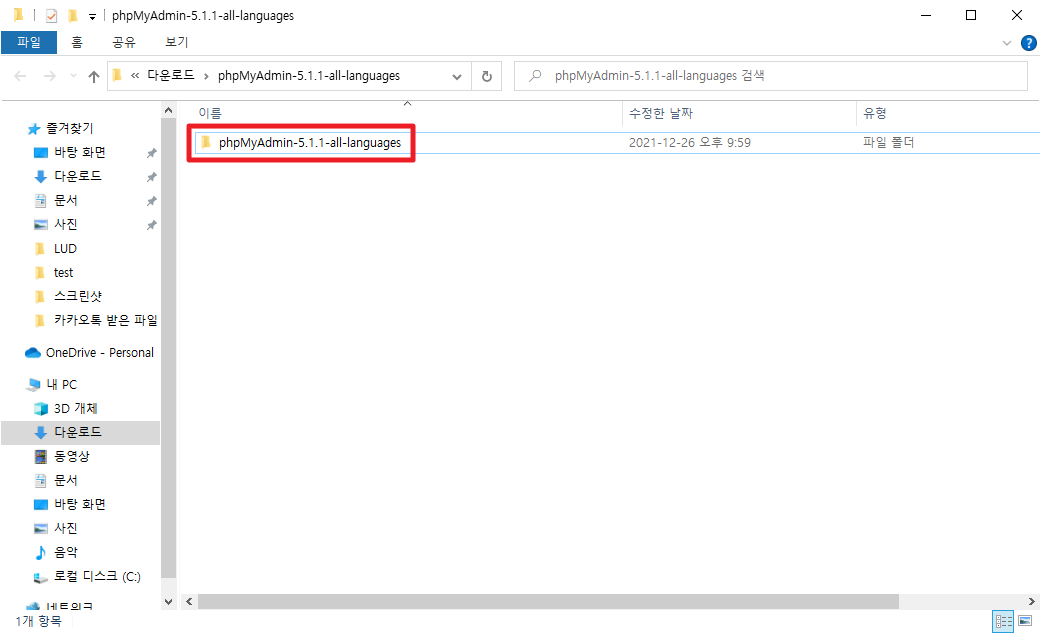Image resolution: width=1041 pixels, height=634 pixels.
Task: Open pinned 다운로드 under 즐겨찾기
Action: [78, 176]
